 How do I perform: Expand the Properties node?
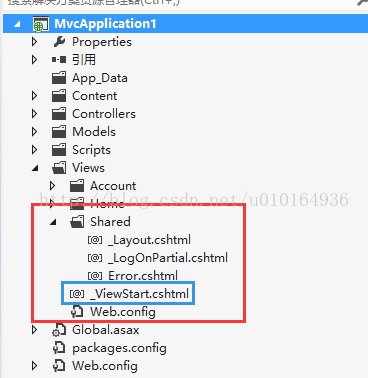34,42
